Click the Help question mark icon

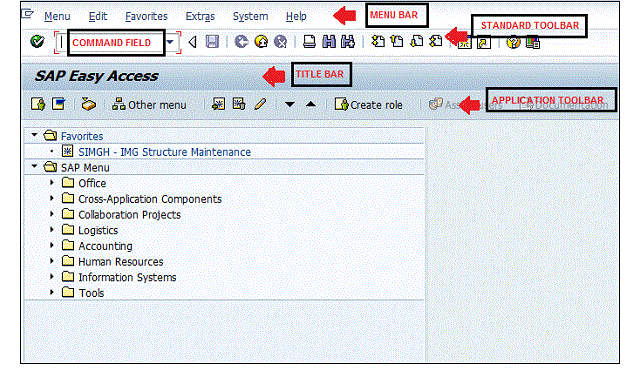513,43
